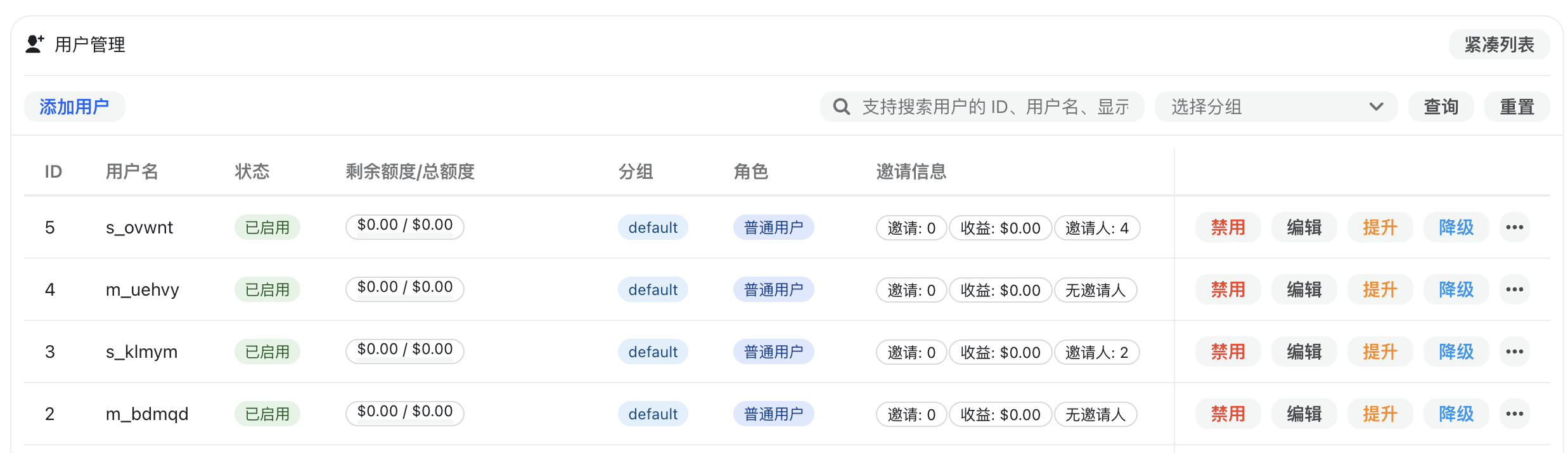Expand the 选择分组 group dropdown
1568x453 pixels.
coord(1276,107)
